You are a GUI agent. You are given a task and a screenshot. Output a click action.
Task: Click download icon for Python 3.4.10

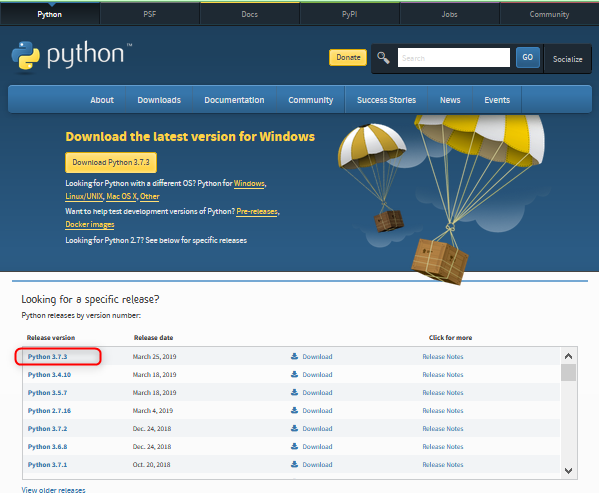(294, 374)
